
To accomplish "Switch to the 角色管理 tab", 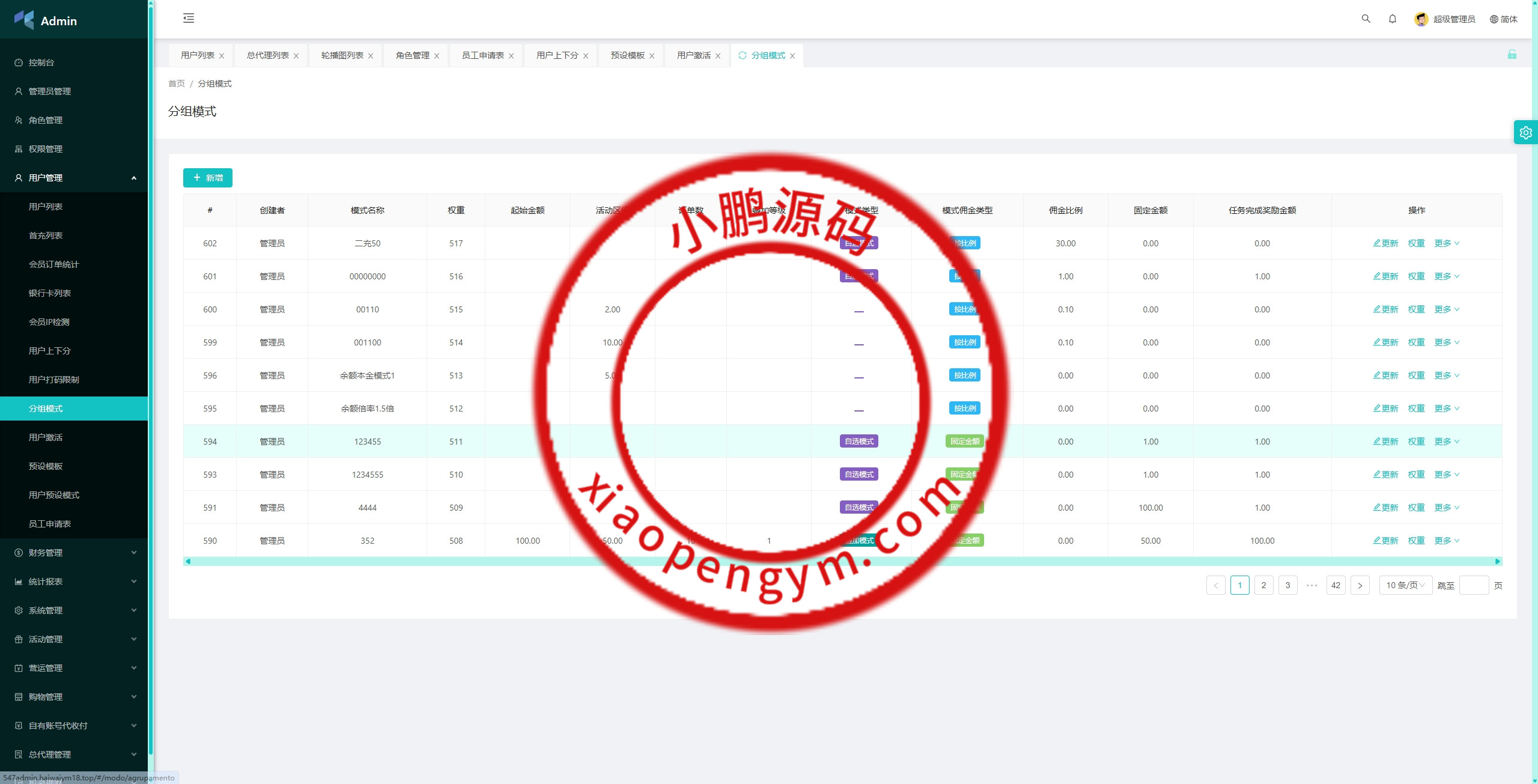I will (x=412, y=55).
